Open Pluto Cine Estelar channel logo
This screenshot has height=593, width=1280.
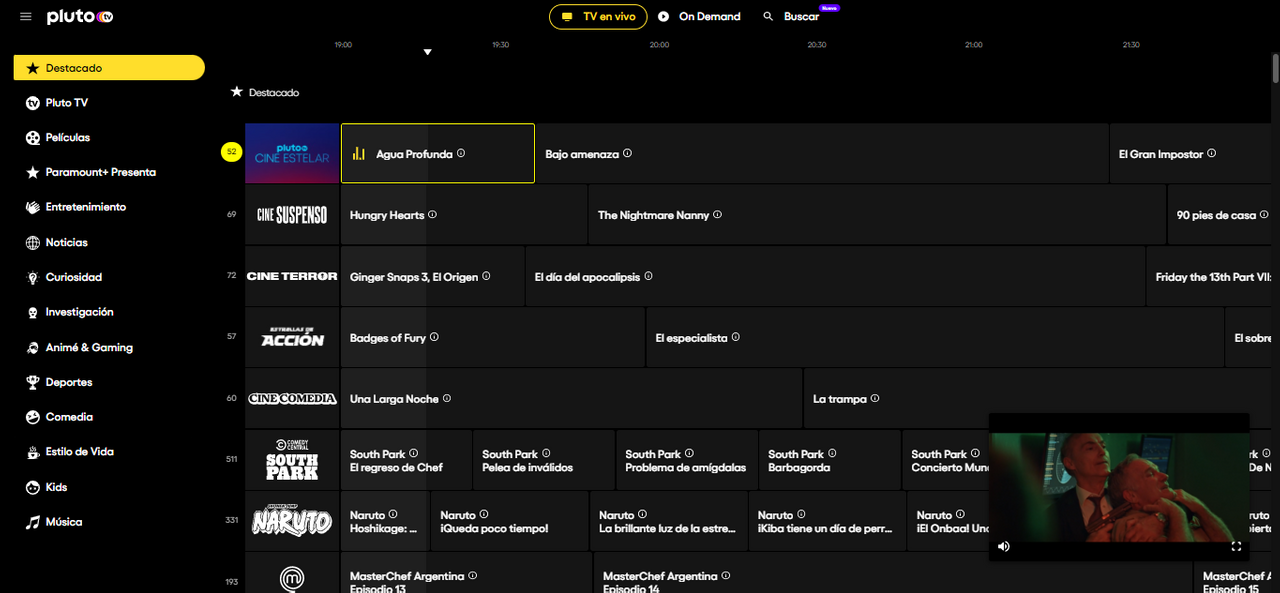click(x=292, y=154)
